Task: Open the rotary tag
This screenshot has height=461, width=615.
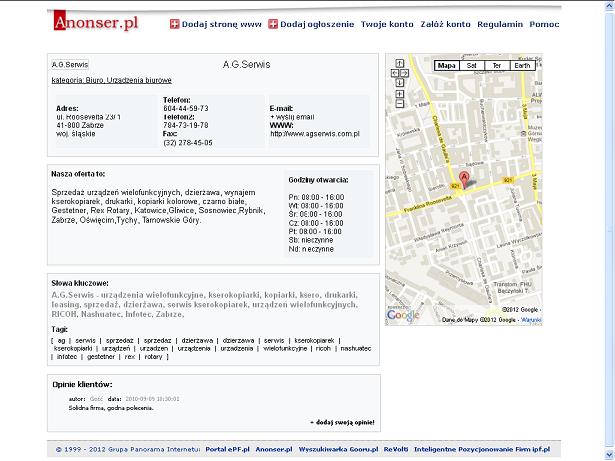Action: 153,357
